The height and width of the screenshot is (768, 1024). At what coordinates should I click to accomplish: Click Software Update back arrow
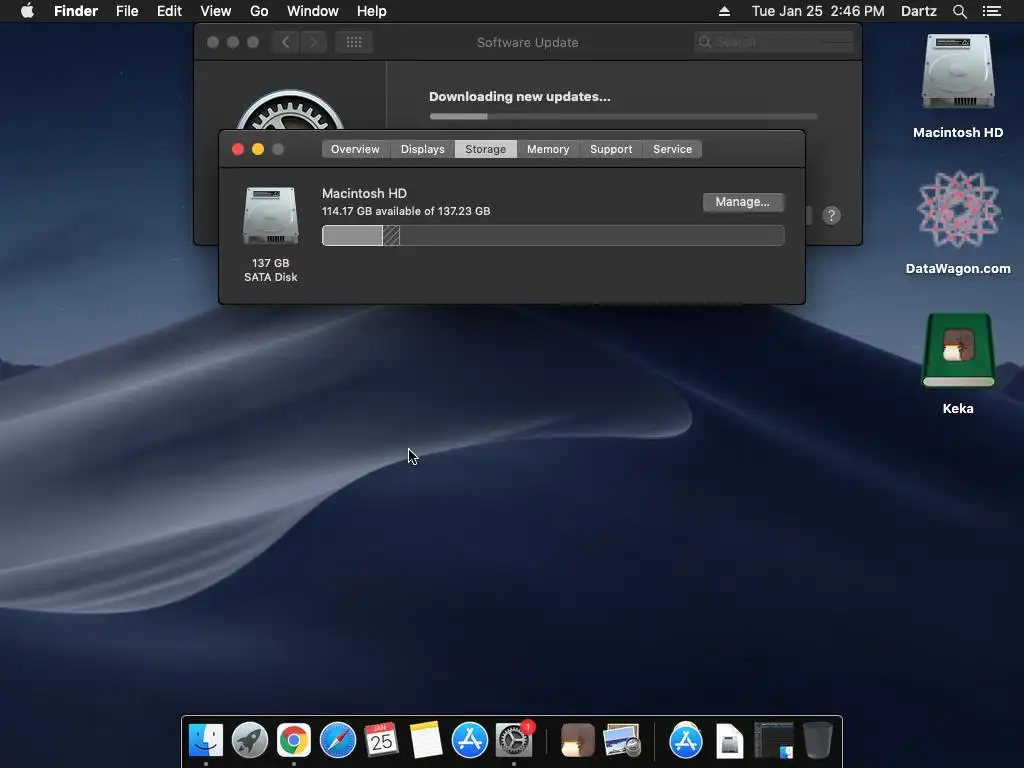285,42
